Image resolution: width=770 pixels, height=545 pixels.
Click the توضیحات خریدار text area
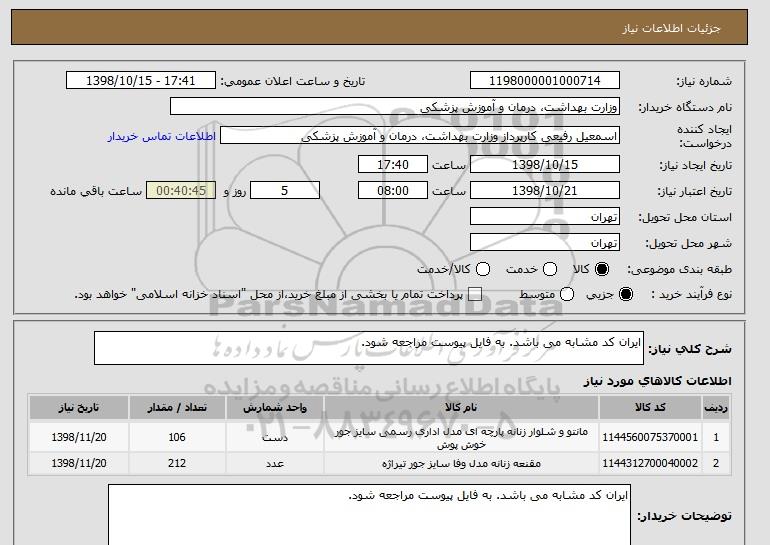pos(369,515)
